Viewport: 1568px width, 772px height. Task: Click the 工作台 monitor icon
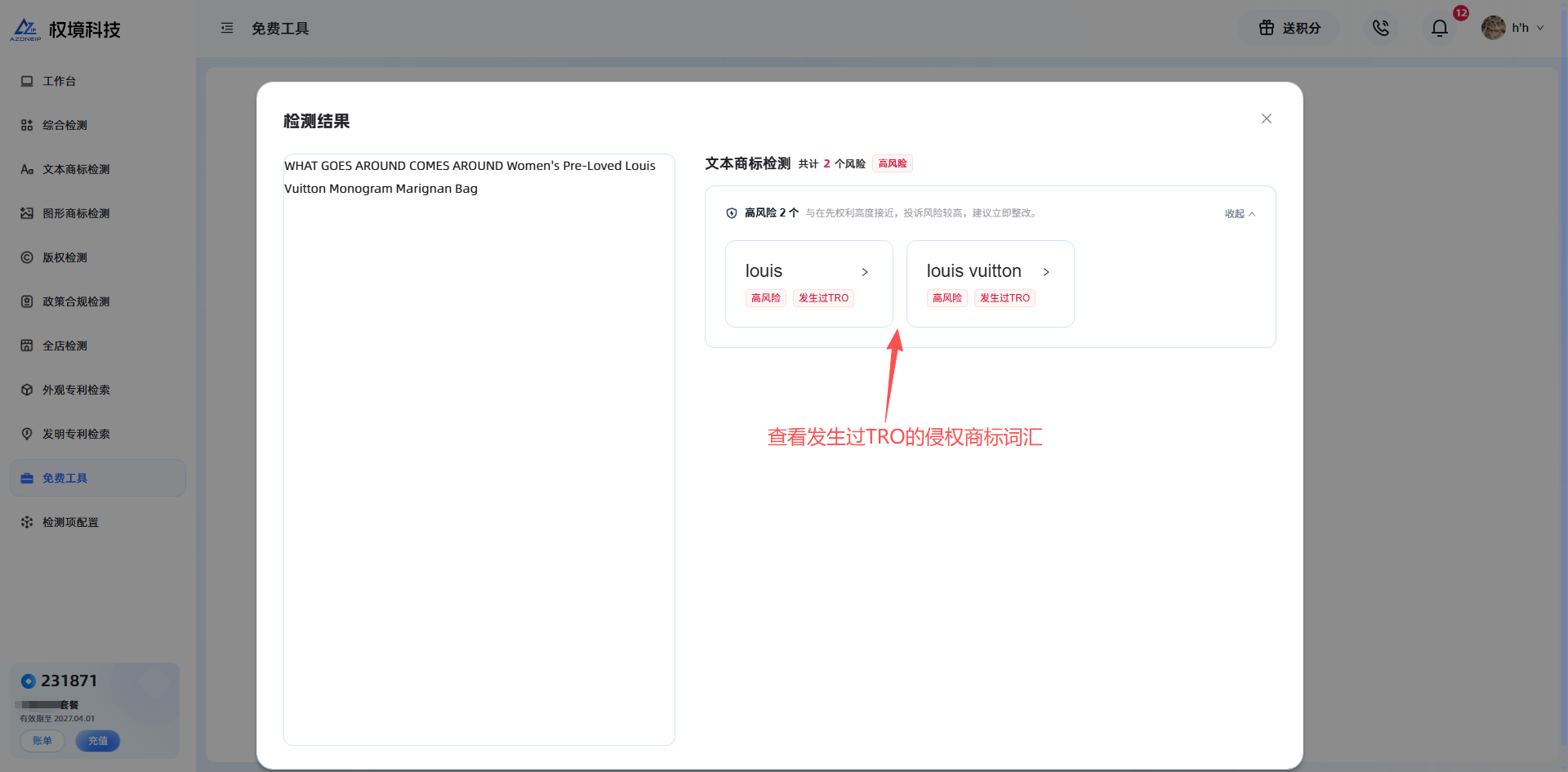point(27,81)
